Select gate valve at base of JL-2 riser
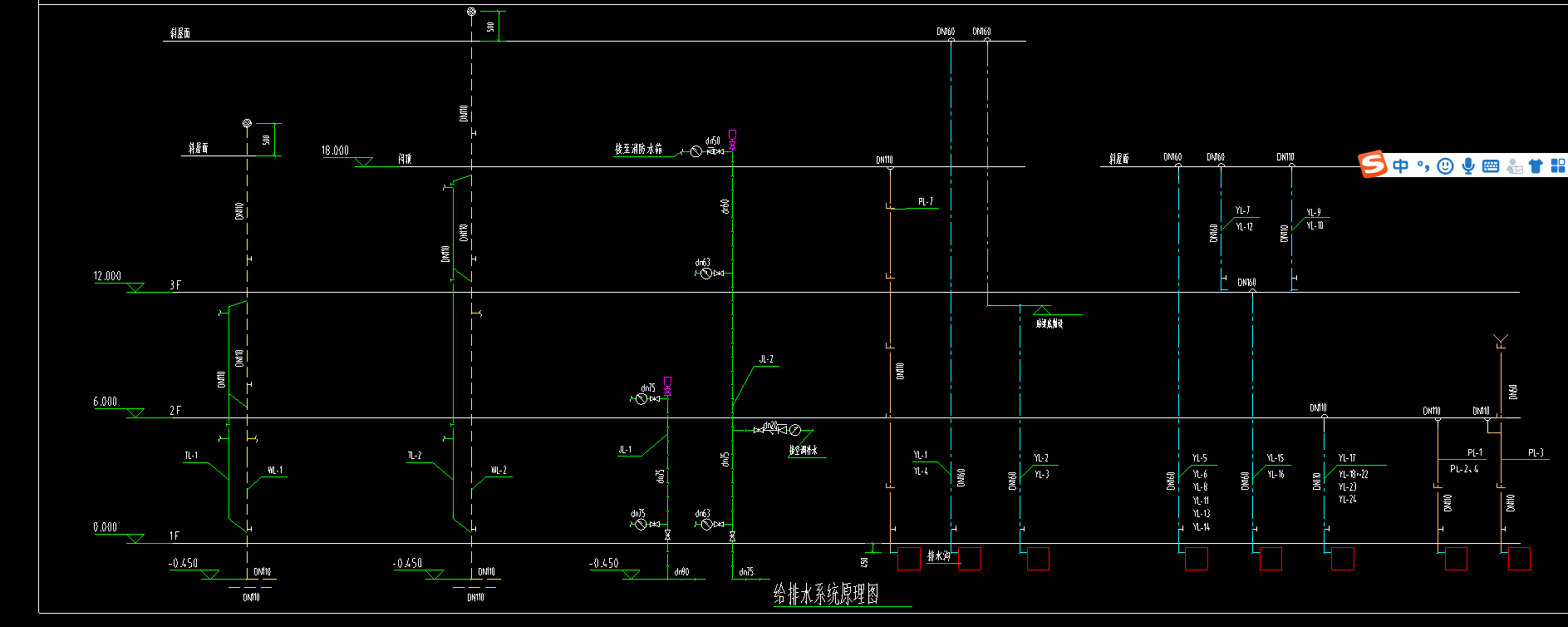1568x627 pixels. pyautogui.click(x=732, y=536)
